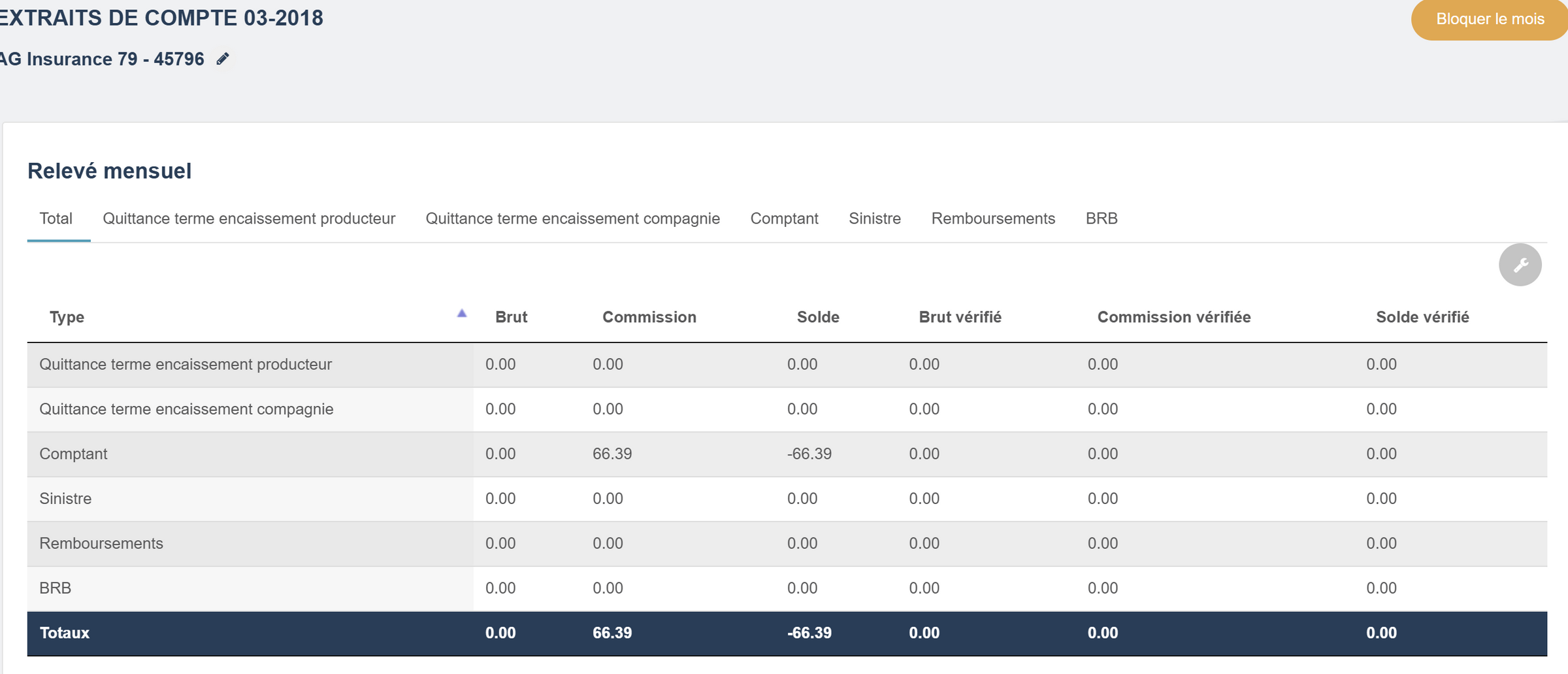Click the Brut value 0.00 in Comptant row

point(500,454)
